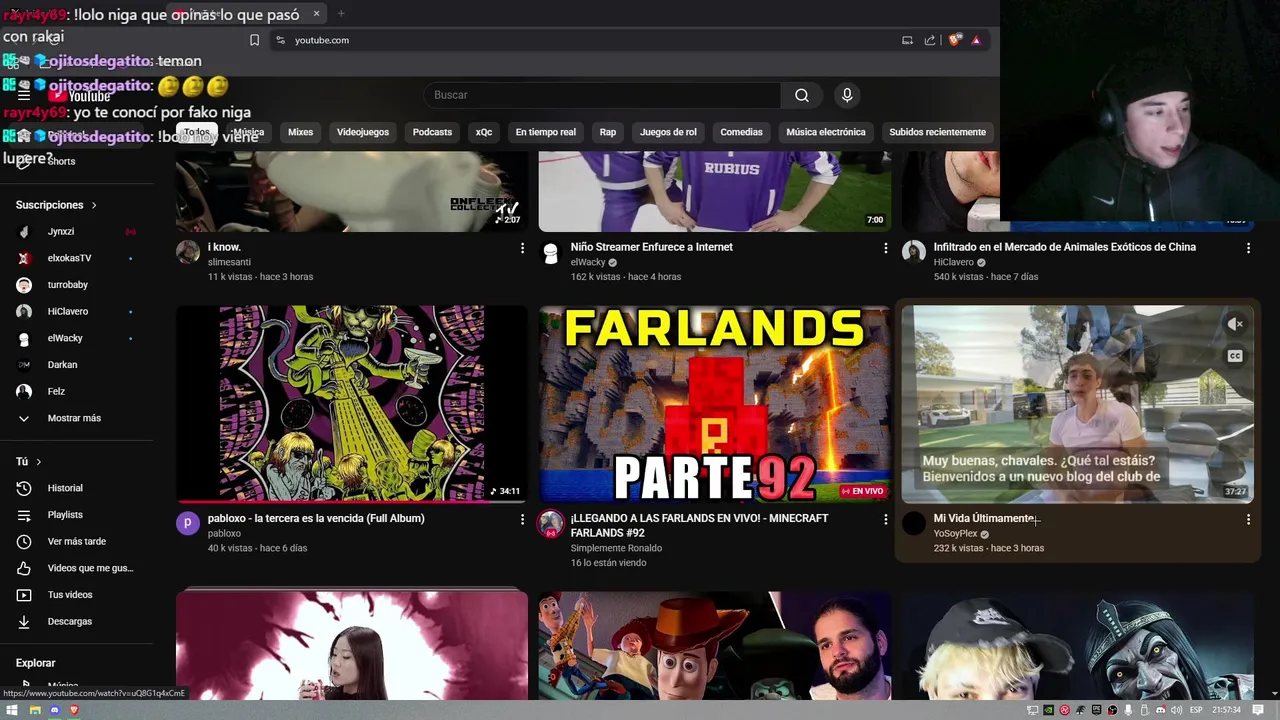The width and height of the screenshot is (1280, 720).
Task: Select the Subidos recientemente chip
Action: click(937, 132)
